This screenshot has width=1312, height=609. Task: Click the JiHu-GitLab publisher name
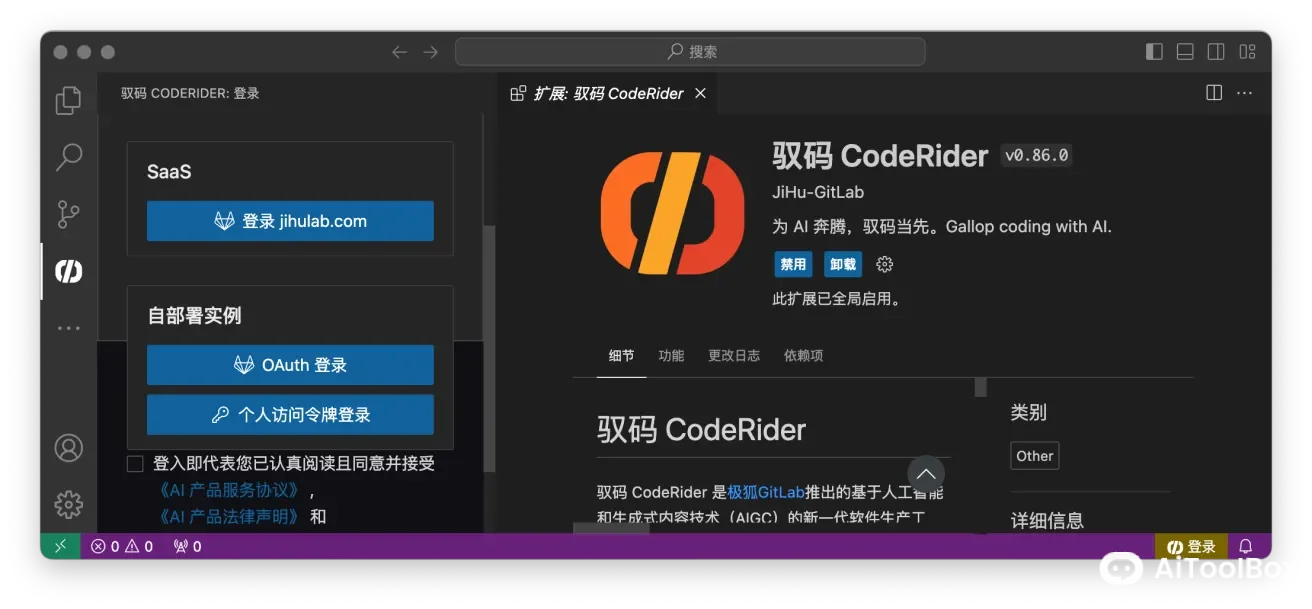(x=818, y=192)
